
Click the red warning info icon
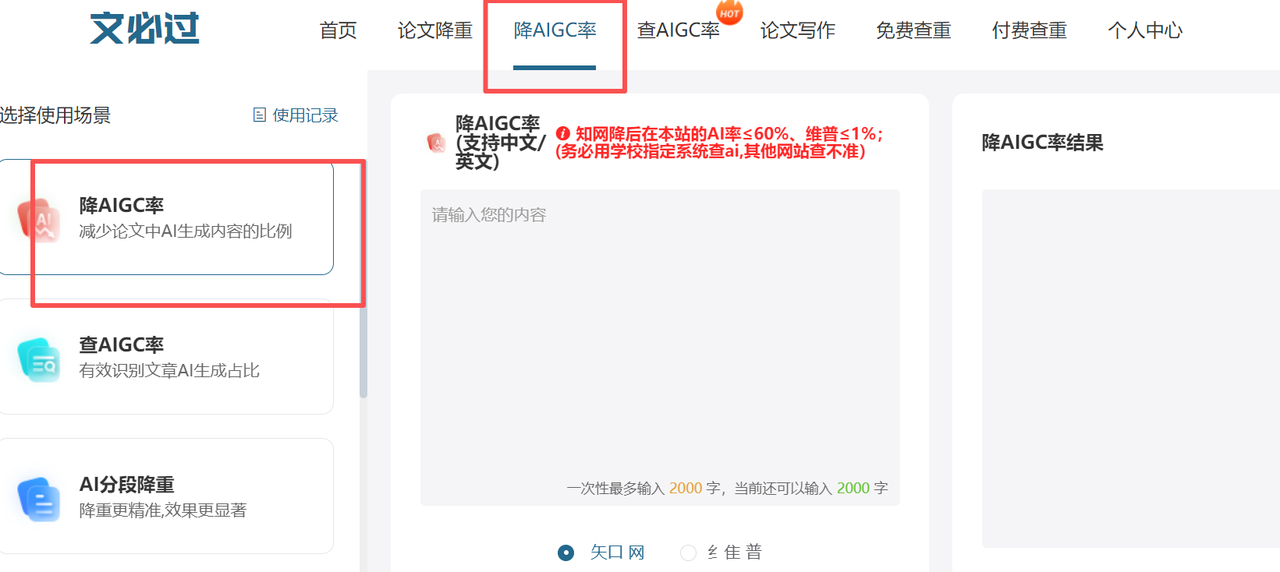[563, 133]
